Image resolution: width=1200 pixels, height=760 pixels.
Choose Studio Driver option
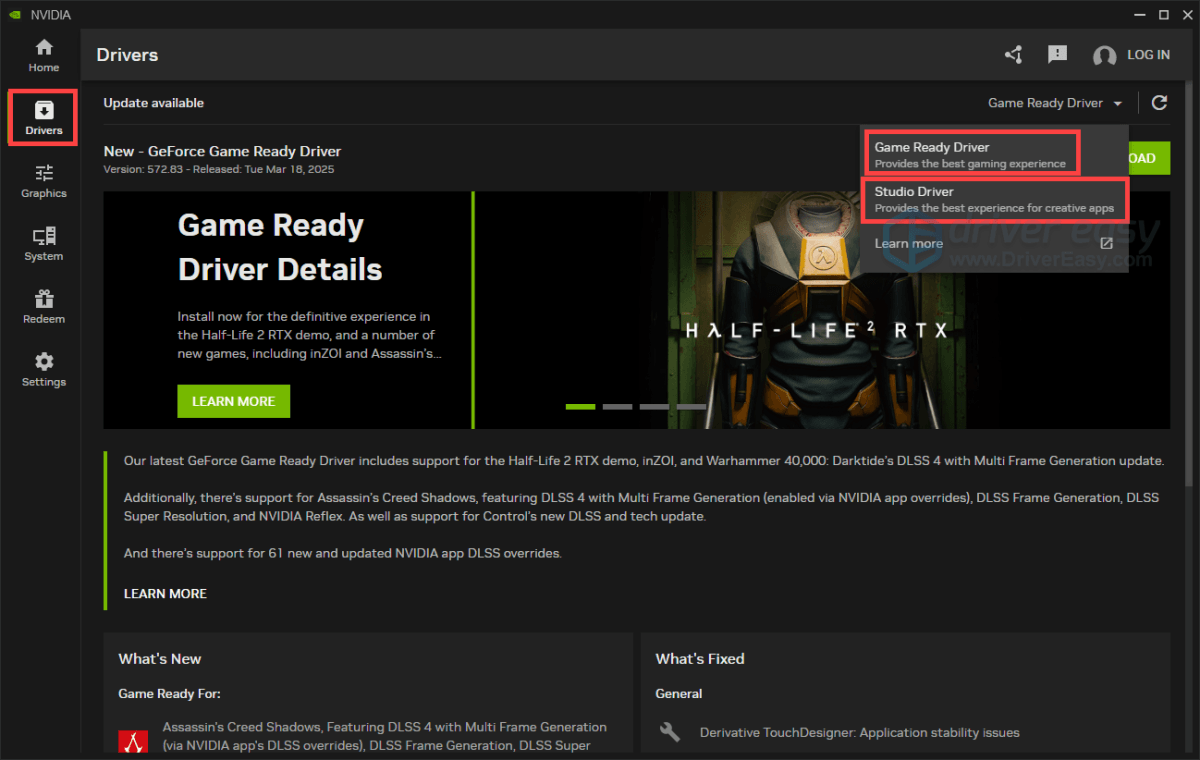click(993, 199)
